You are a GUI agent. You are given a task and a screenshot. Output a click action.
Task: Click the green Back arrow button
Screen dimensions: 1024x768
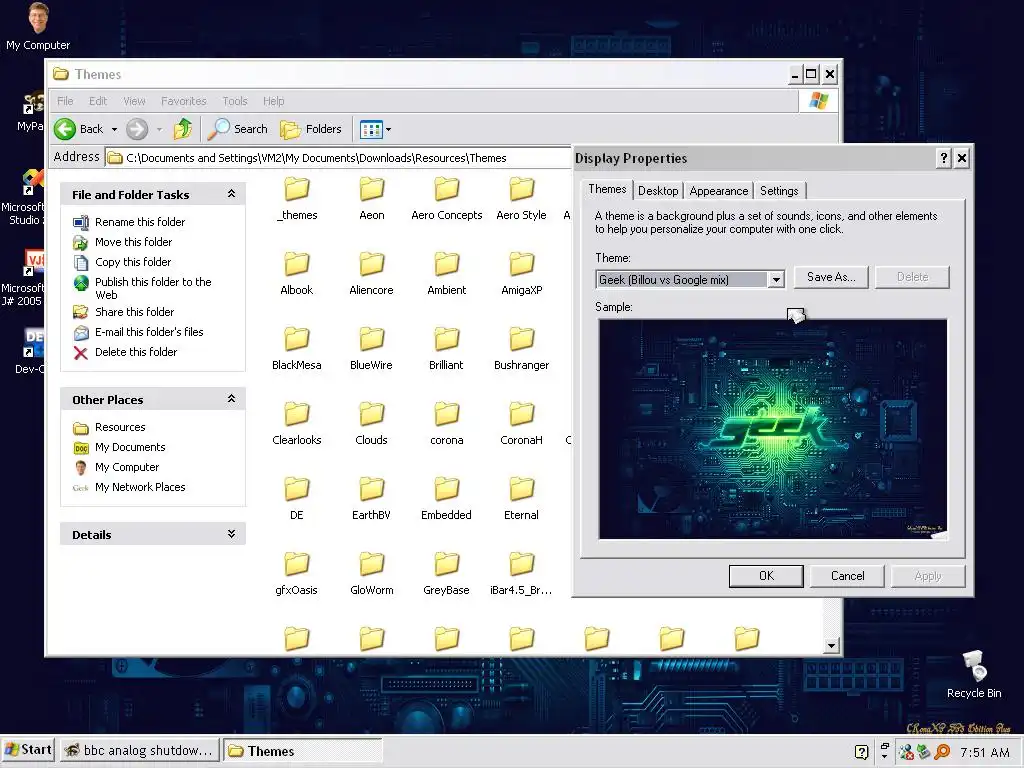[65, 129]
